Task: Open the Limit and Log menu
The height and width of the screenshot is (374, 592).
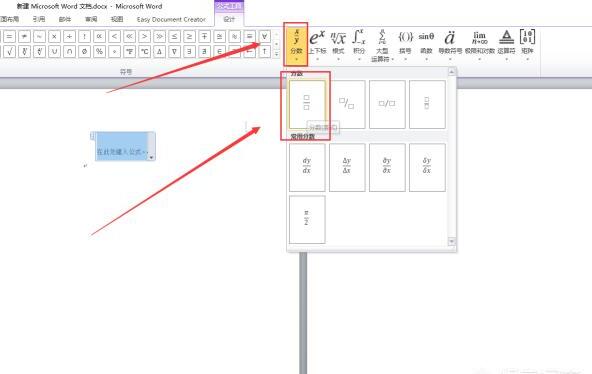Action: pos(479,44)
